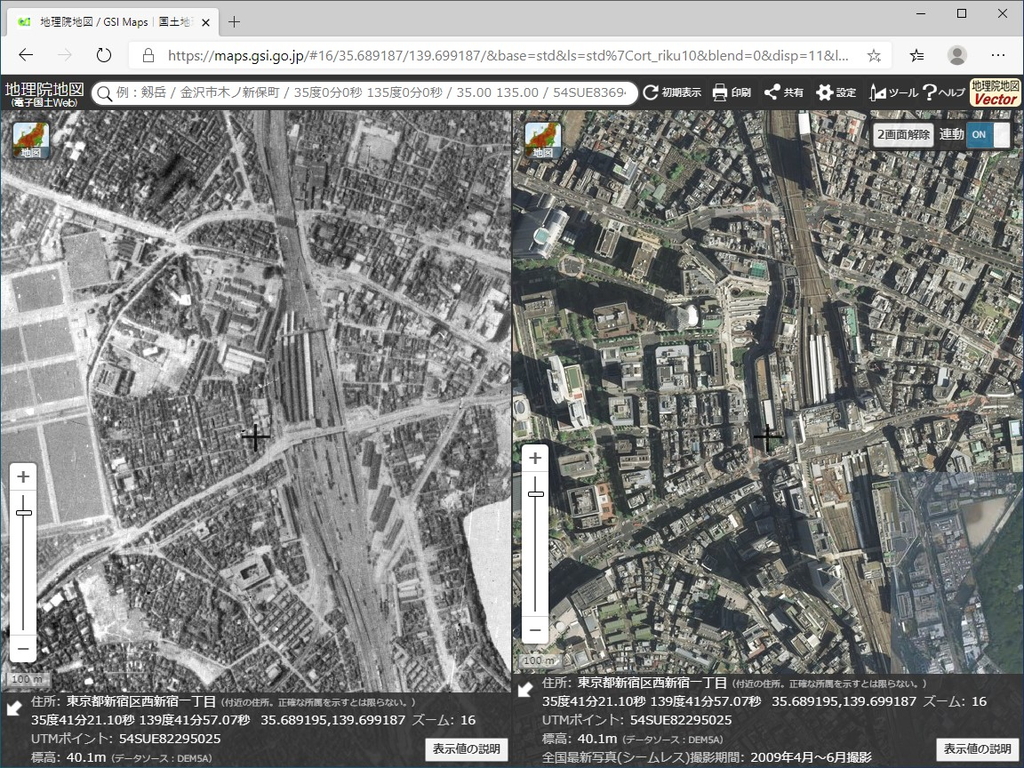
Task: Open the 印刷 print tool
Action: click(731, 93)
